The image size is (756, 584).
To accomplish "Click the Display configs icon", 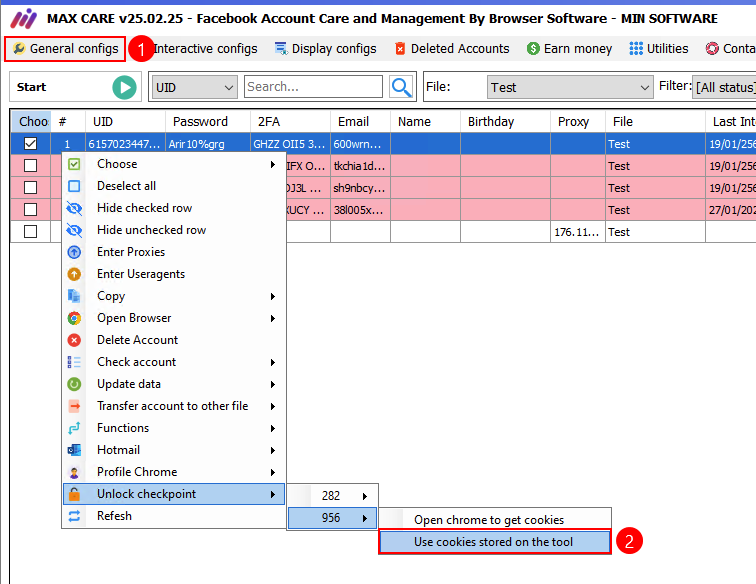I will (x=281, y=49).
